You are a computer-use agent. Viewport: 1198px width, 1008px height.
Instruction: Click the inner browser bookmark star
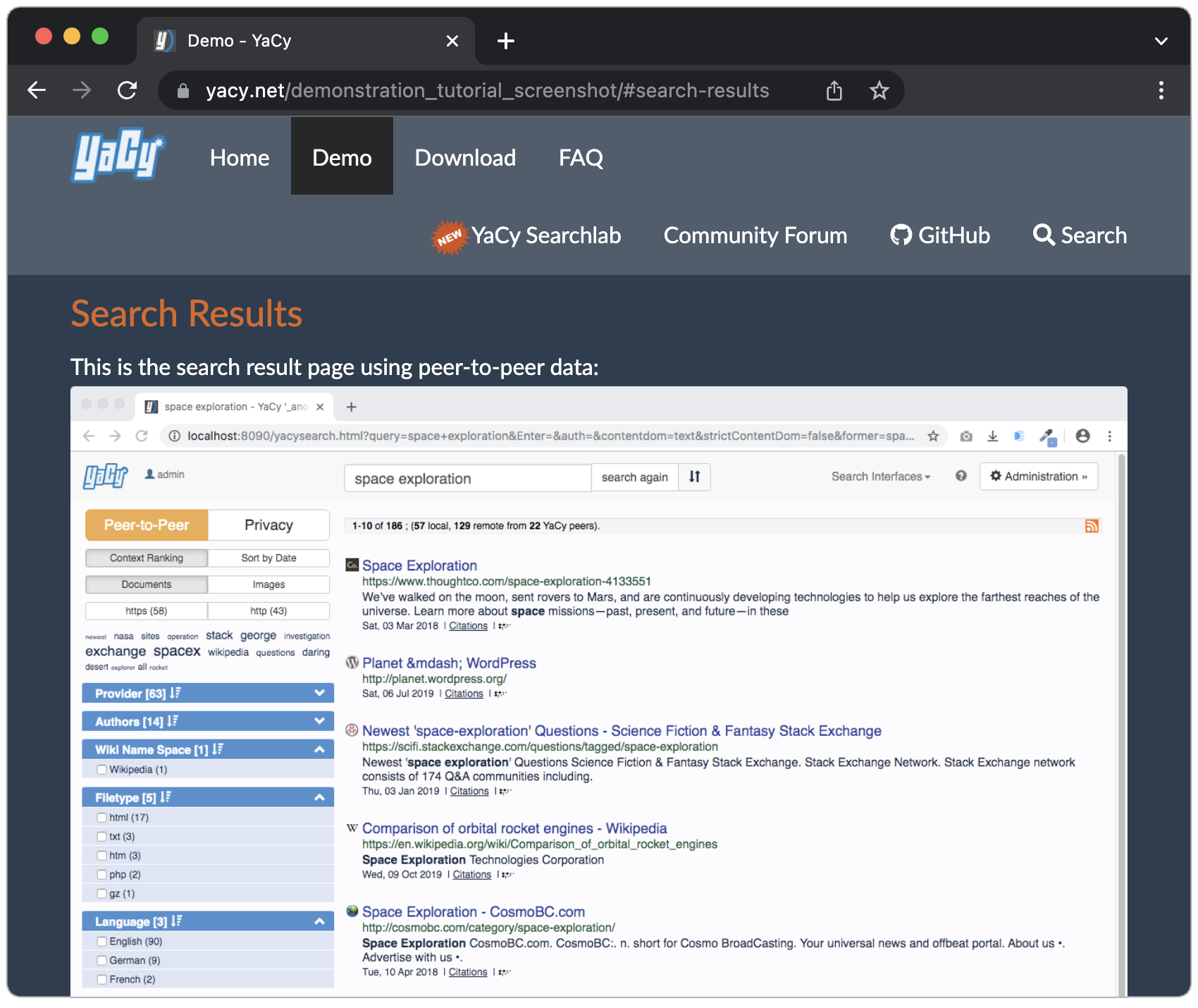coord(933,436)
